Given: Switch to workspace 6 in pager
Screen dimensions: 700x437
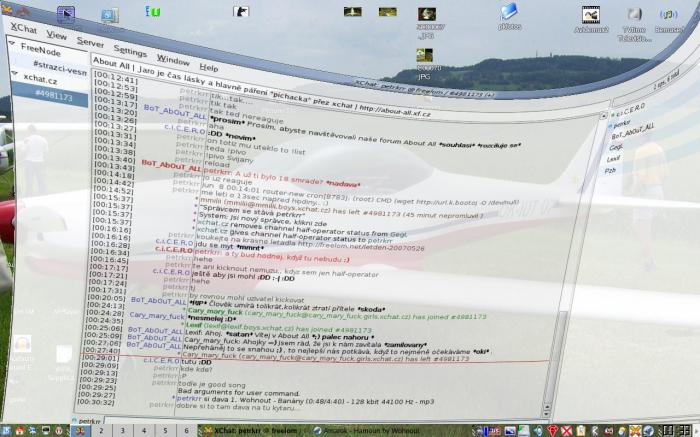Looking at the screenshot, I should tap(187, 431).
